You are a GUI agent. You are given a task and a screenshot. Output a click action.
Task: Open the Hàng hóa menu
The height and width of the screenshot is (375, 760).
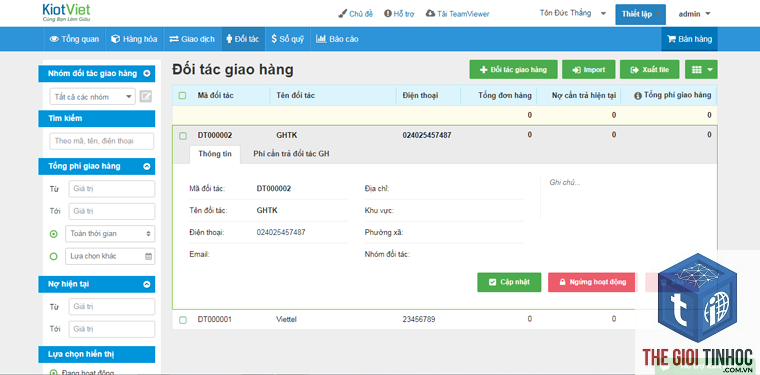(x=134, y=39)
